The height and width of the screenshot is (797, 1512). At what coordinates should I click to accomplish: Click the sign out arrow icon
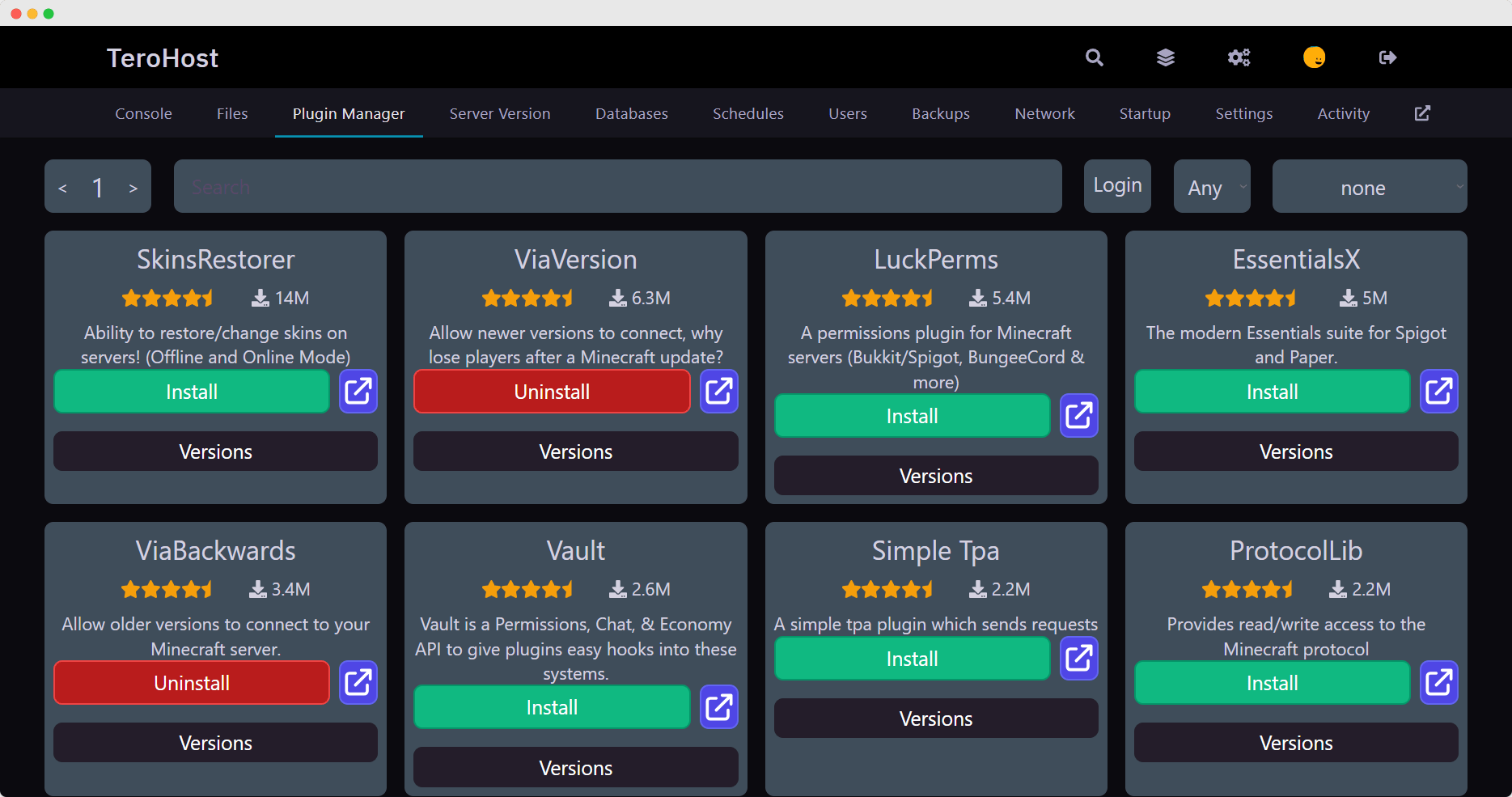[1387, 57]
